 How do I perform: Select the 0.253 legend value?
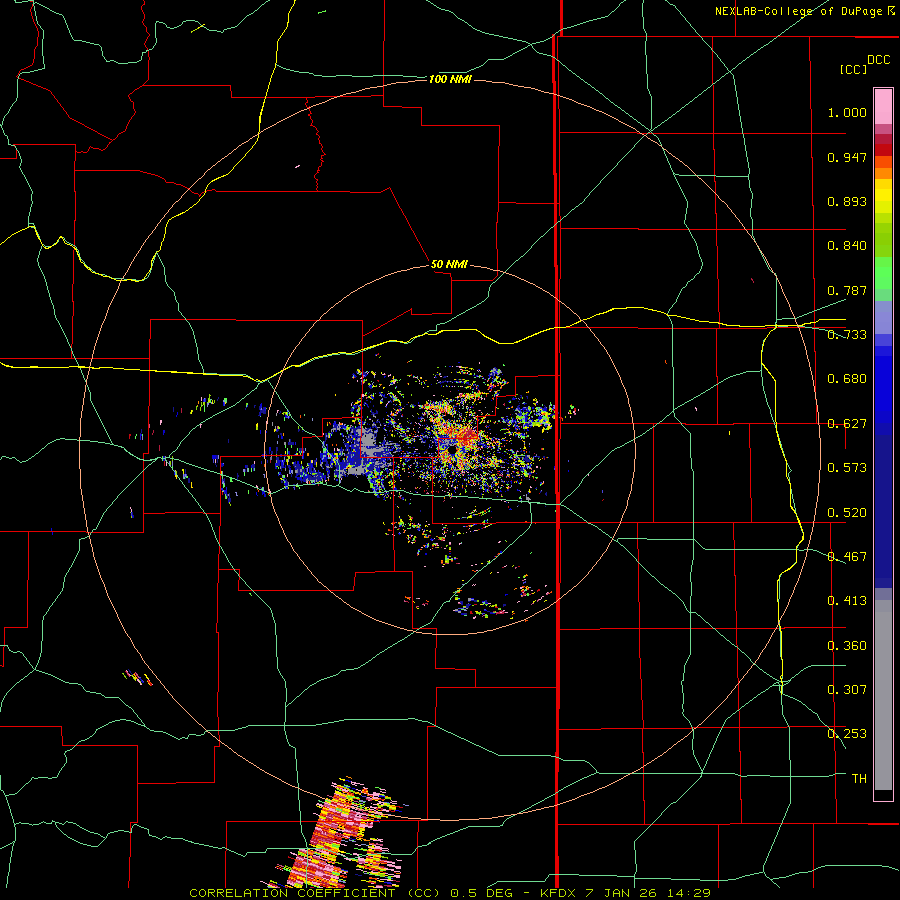coord(847,734)
